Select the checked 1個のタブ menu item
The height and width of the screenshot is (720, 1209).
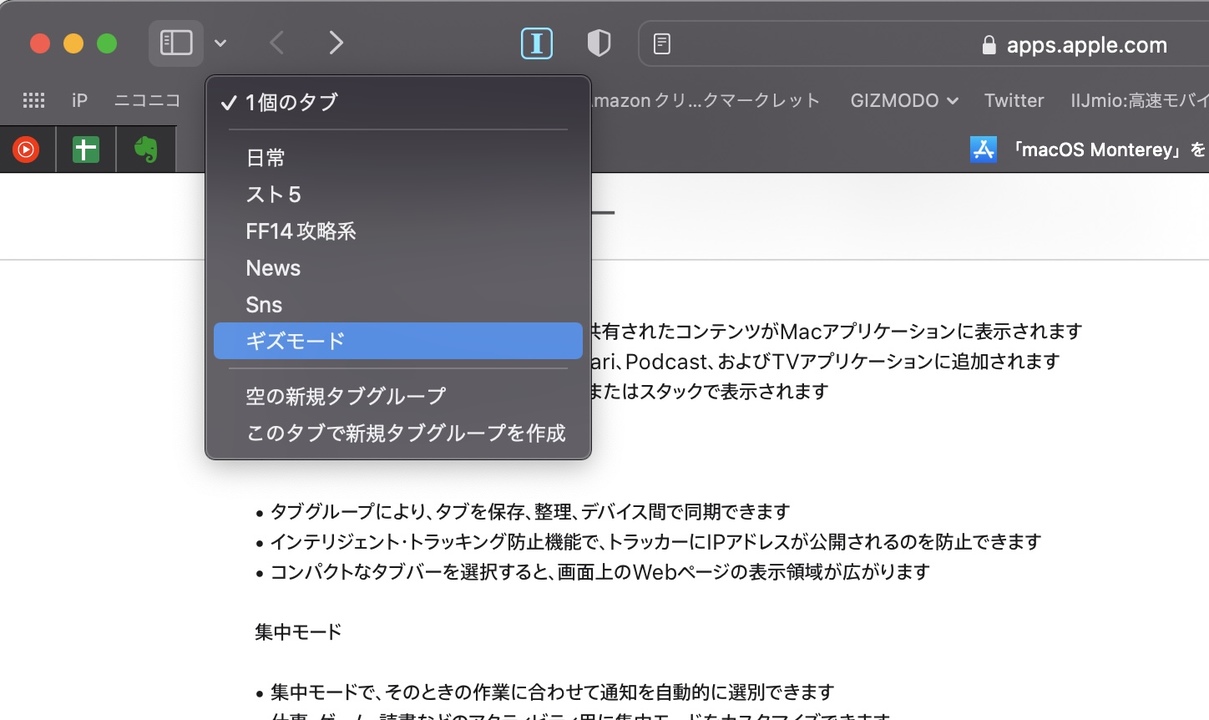[398, 102]
